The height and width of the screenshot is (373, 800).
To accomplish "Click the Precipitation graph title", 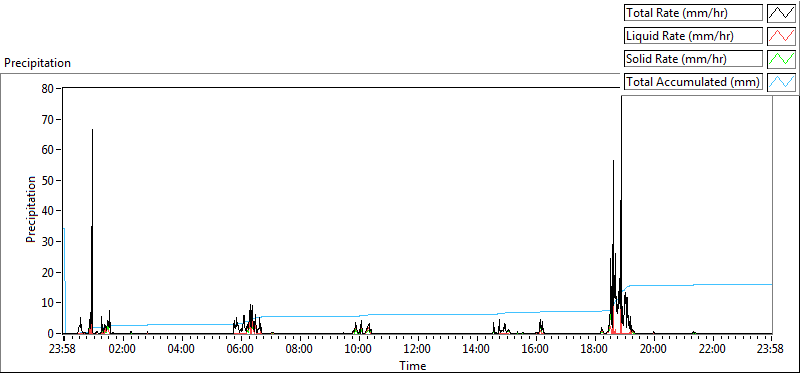I will coord(37,63).
